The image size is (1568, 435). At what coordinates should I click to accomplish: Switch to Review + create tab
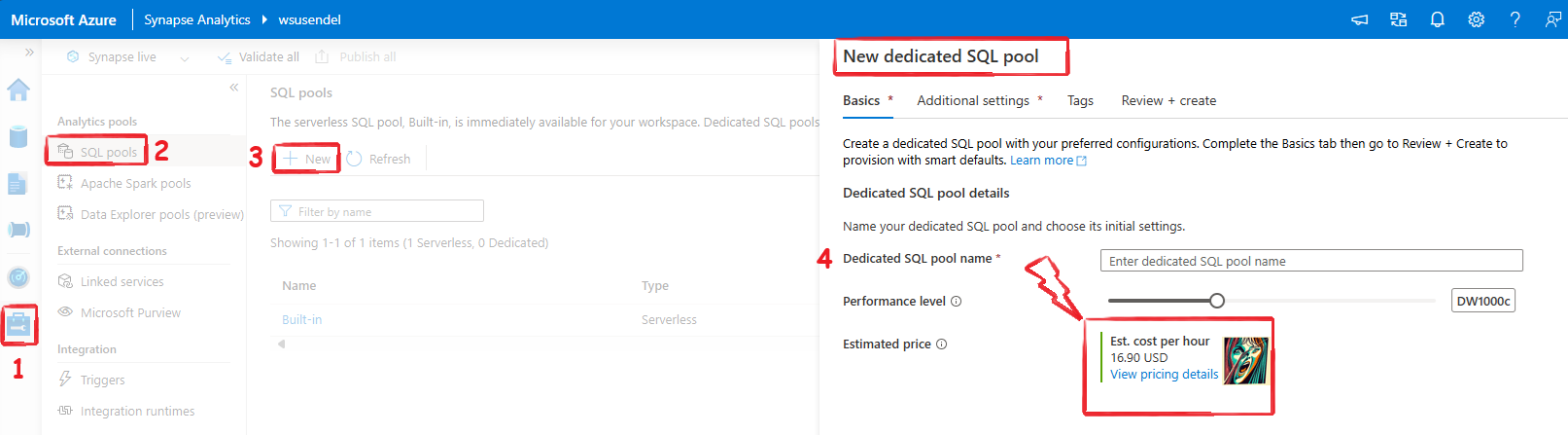pyautogui.click(x=1168, y=100)
